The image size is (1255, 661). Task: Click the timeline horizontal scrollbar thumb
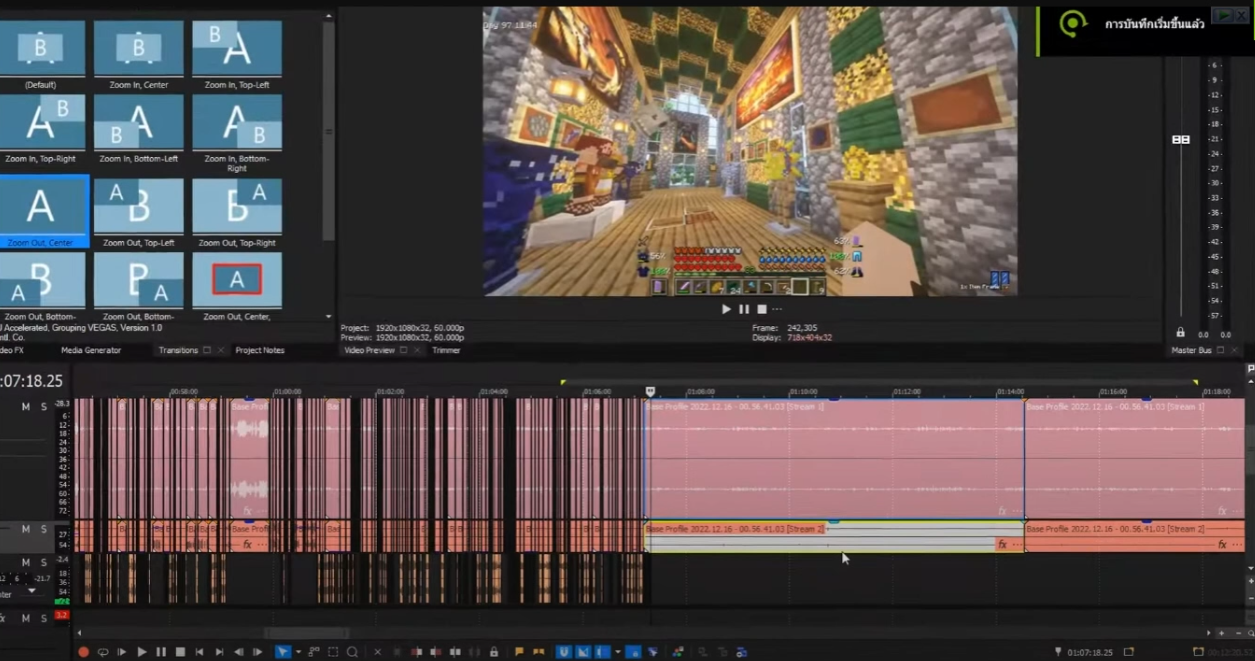click(x=306, y=633)
